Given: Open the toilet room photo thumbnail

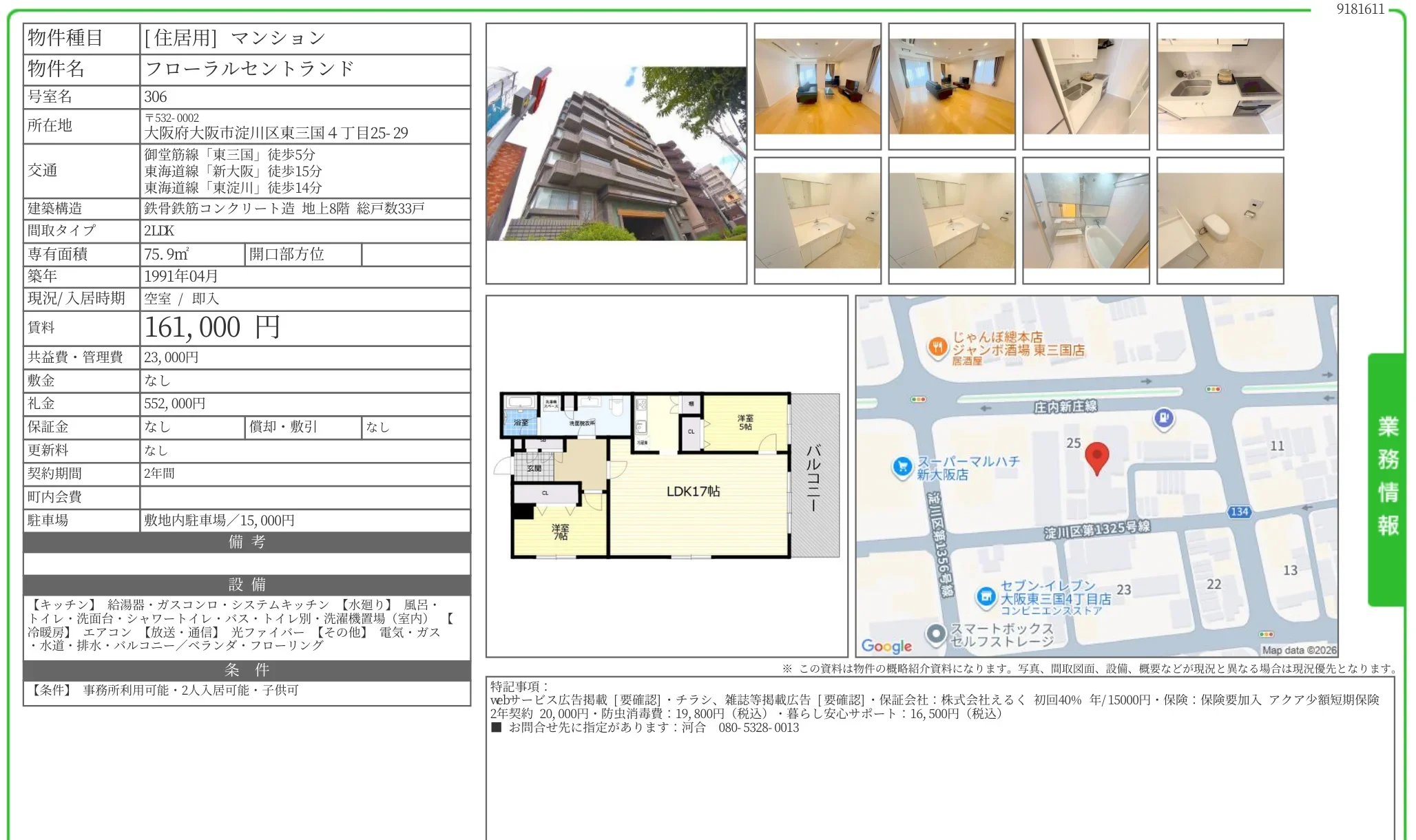Looking at the screenshot, I should click(x=1220, y=220).
